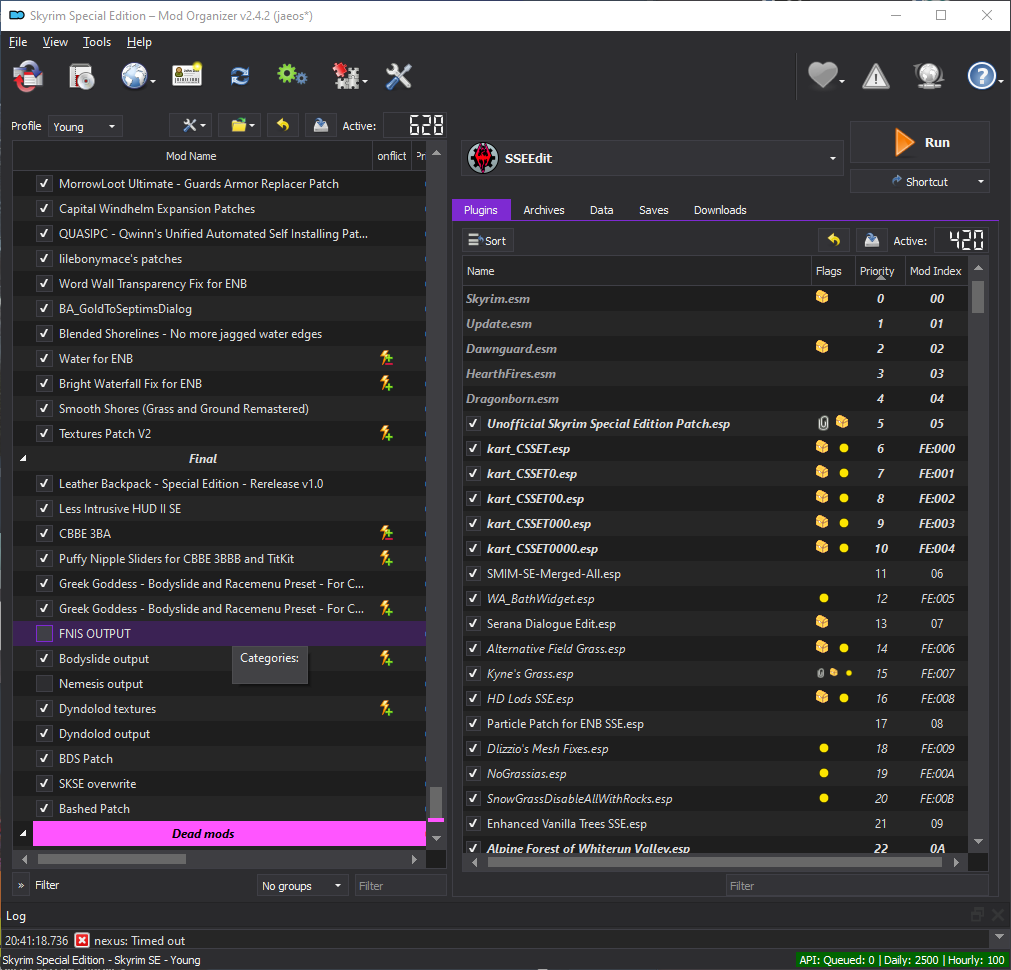Image resolution: width=1011 pixels, height=970 pixels.
Task: Click yellow light flag for WA_BathWidget.esp
Action: [x=823, y=599]
